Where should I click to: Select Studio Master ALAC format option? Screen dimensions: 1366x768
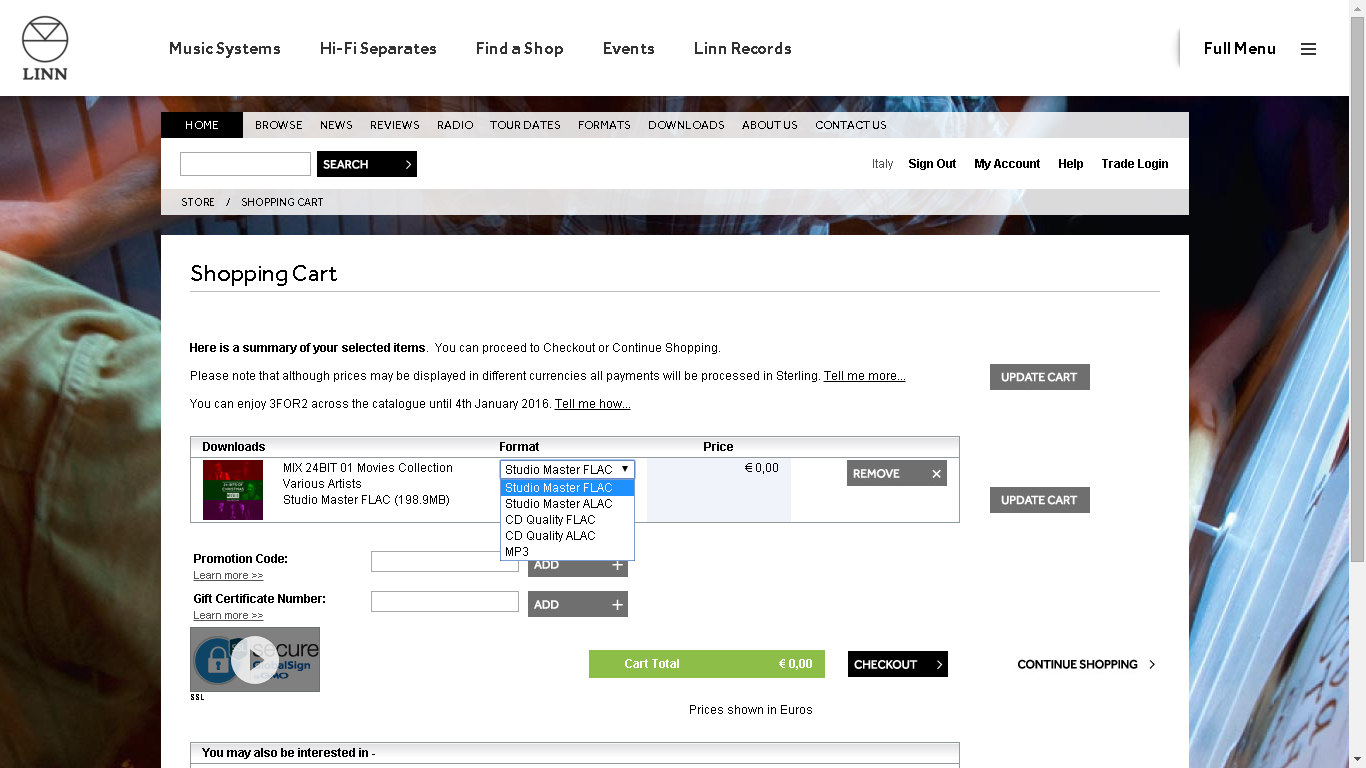[558, 504]
